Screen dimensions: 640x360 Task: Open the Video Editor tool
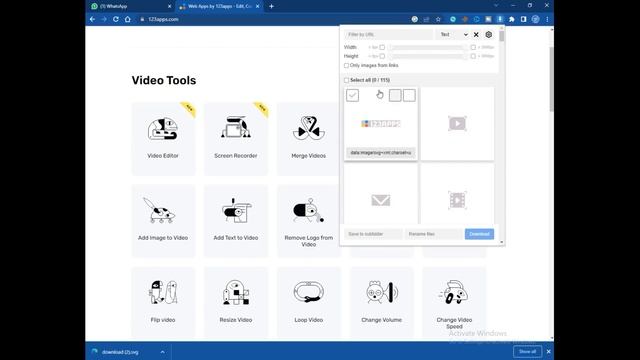click(163, 139)
